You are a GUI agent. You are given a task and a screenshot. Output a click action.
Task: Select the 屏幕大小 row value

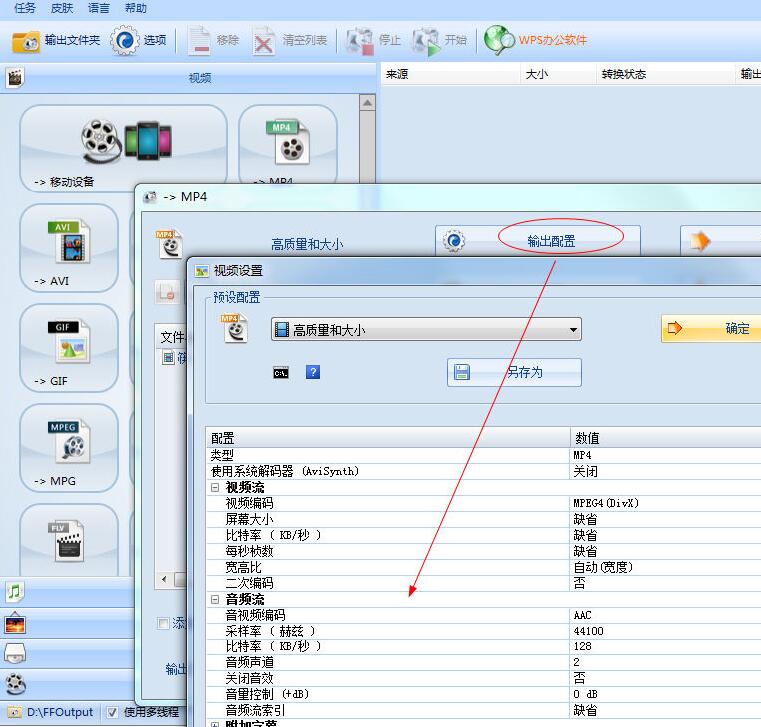pos(585,519)
